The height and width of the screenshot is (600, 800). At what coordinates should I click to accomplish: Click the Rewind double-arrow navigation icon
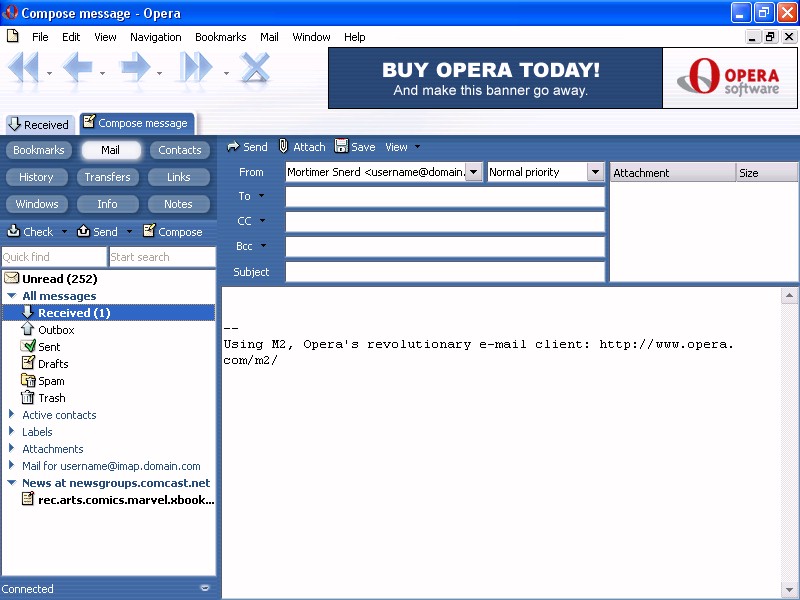coord(23,67)
